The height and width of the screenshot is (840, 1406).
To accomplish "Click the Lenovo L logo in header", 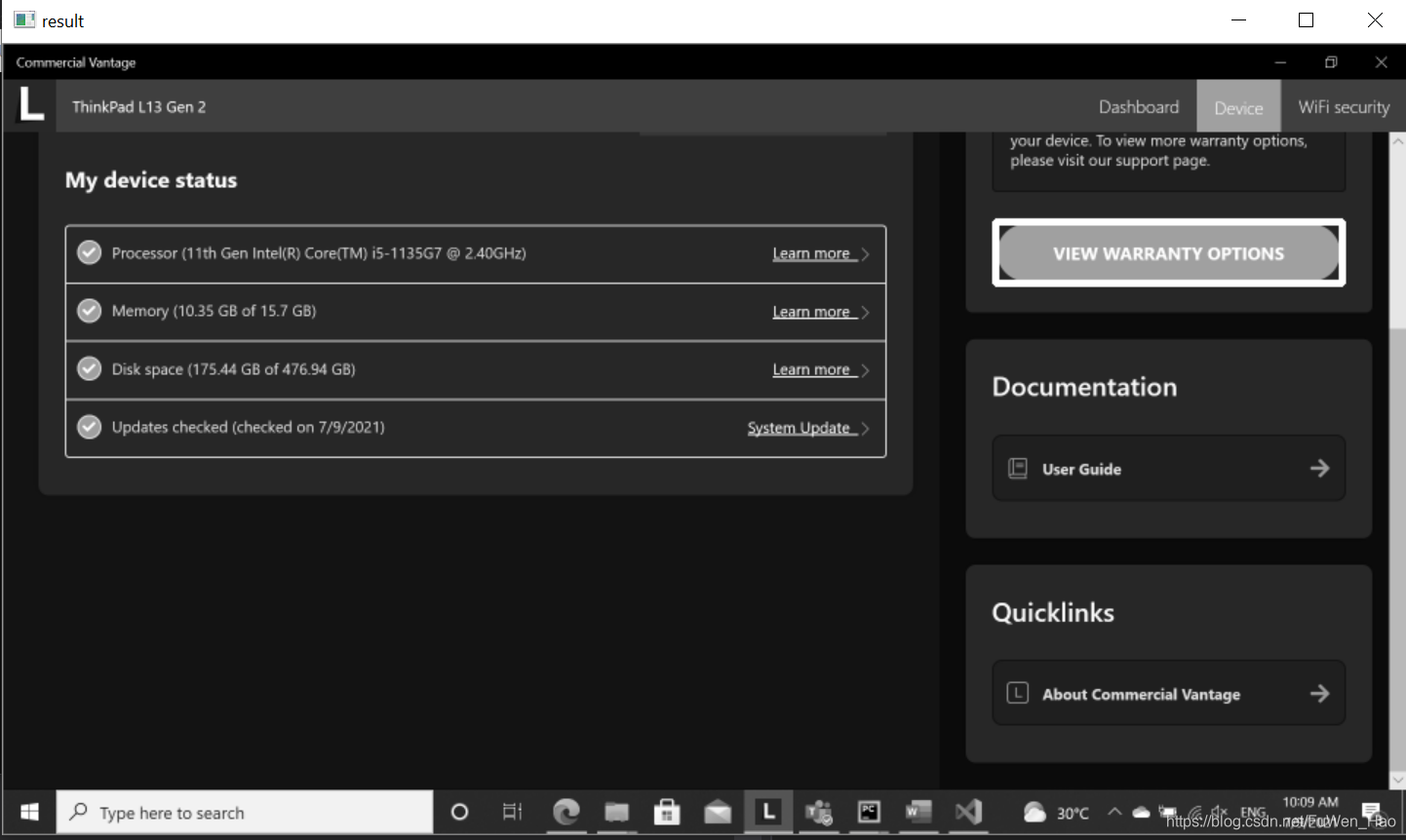I will pos(31,103).
